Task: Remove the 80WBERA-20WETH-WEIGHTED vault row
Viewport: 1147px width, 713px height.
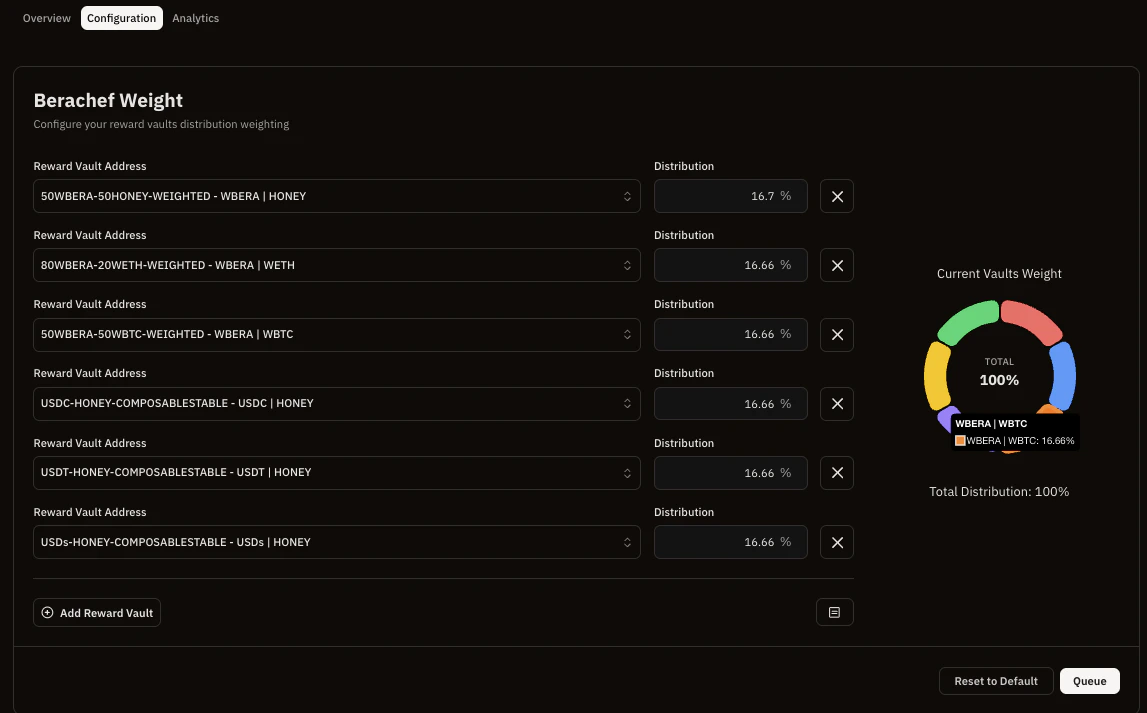Action: [837, 265]
